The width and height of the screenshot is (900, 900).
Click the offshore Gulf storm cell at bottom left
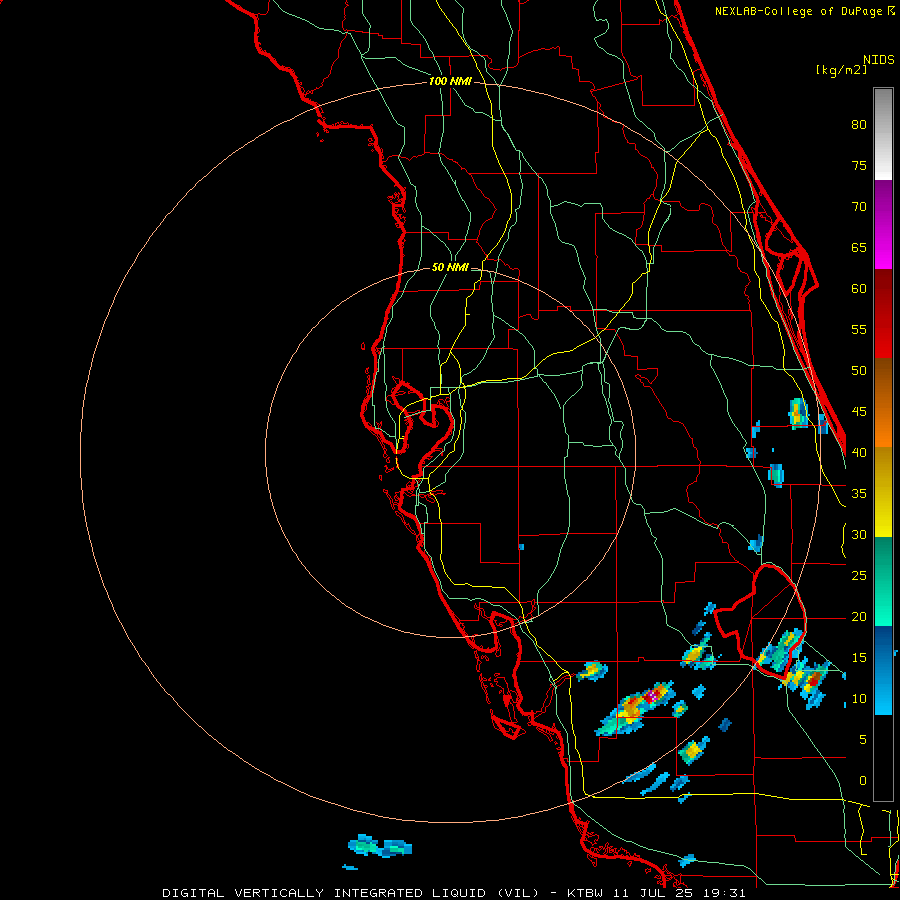pyautogui.click(x=379, y=846)
